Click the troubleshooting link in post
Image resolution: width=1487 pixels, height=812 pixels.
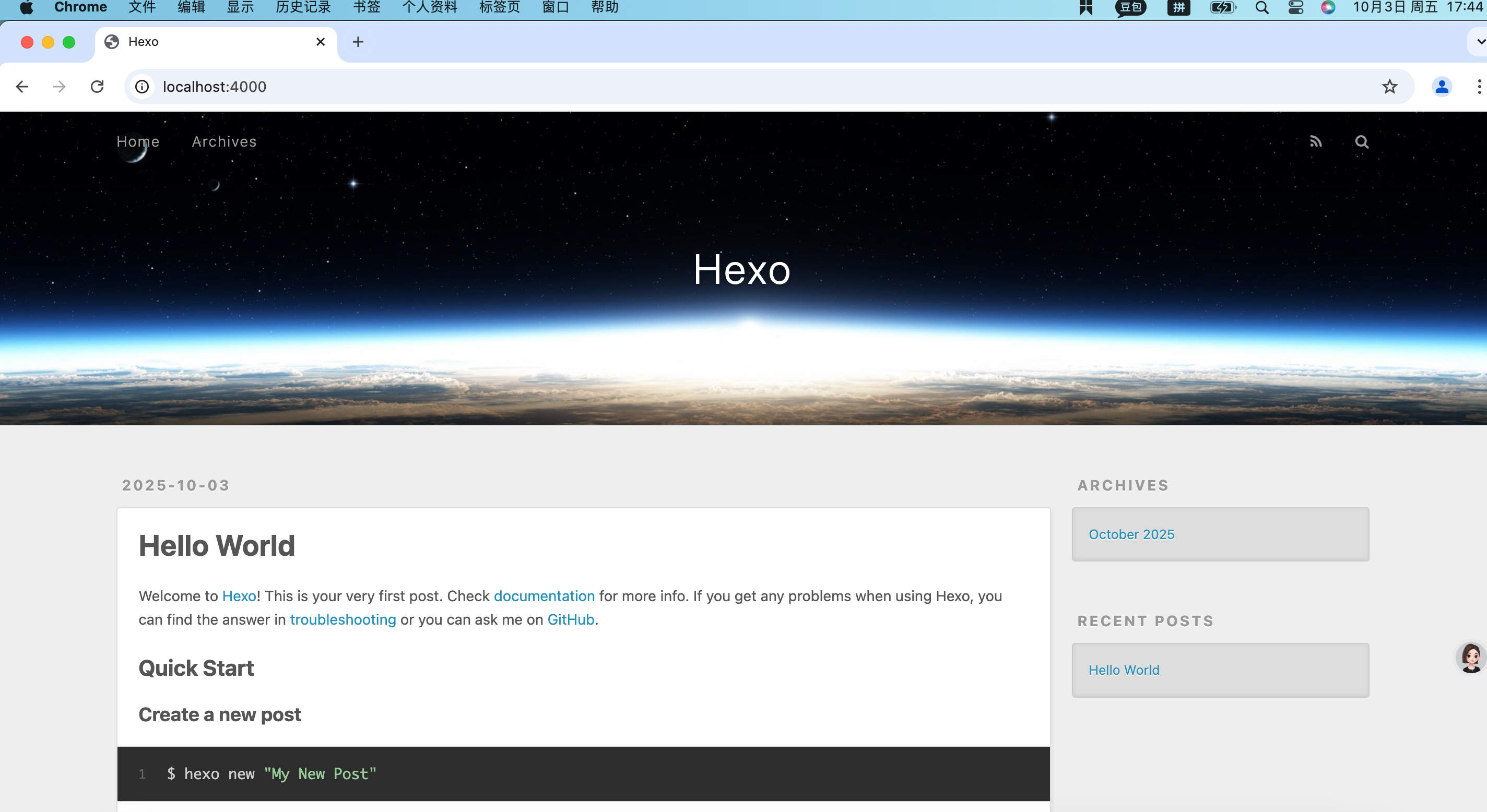point(343,619)
